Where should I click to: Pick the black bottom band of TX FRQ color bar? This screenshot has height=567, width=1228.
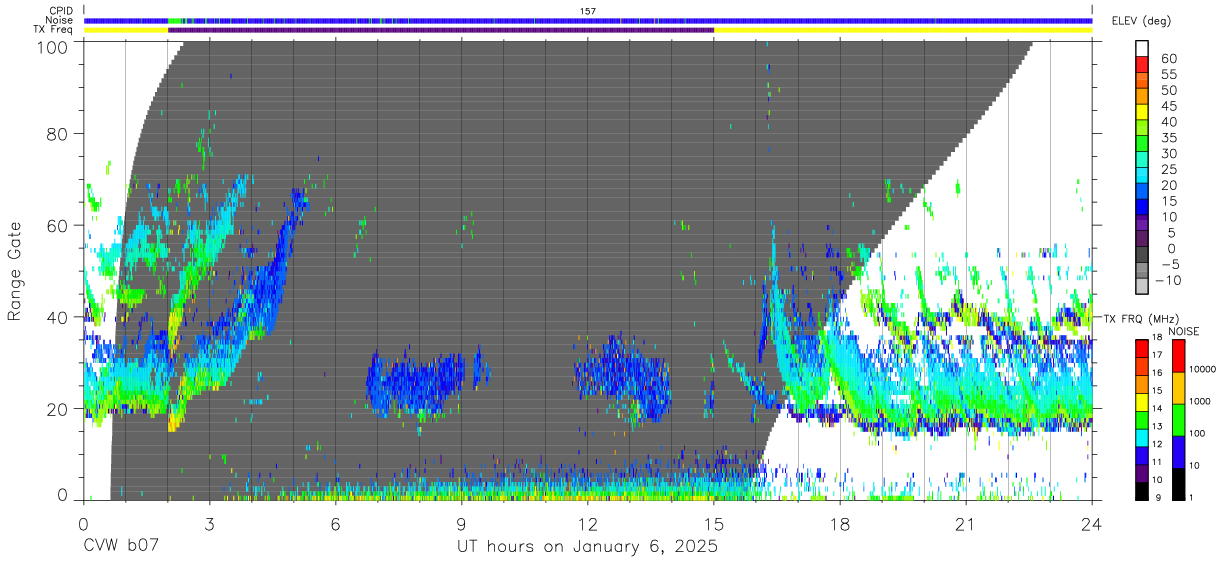point(1143,490)
